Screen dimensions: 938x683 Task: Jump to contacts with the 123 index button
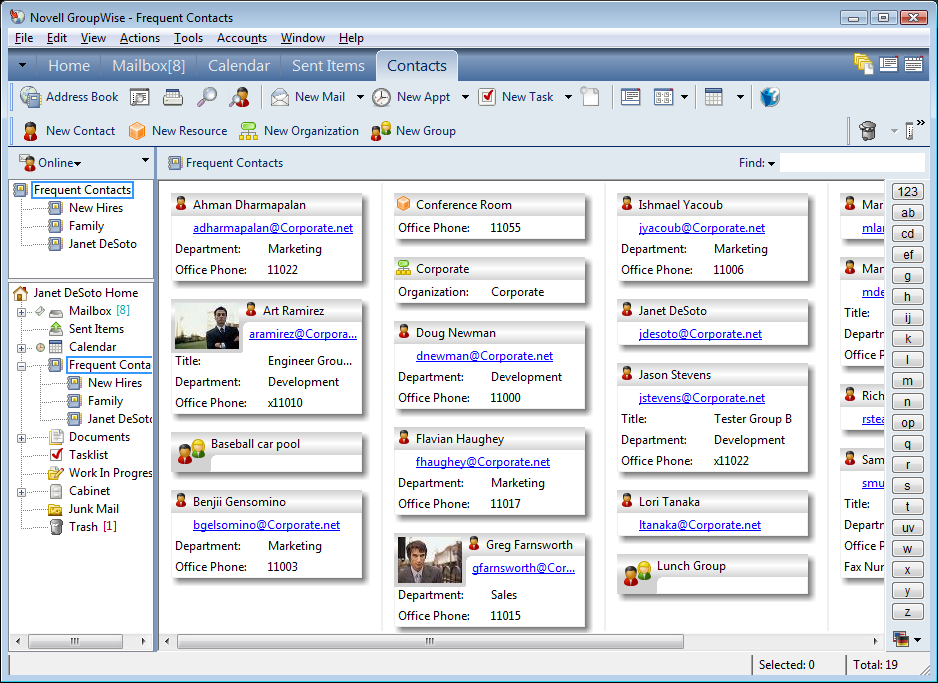coord(907,191)
